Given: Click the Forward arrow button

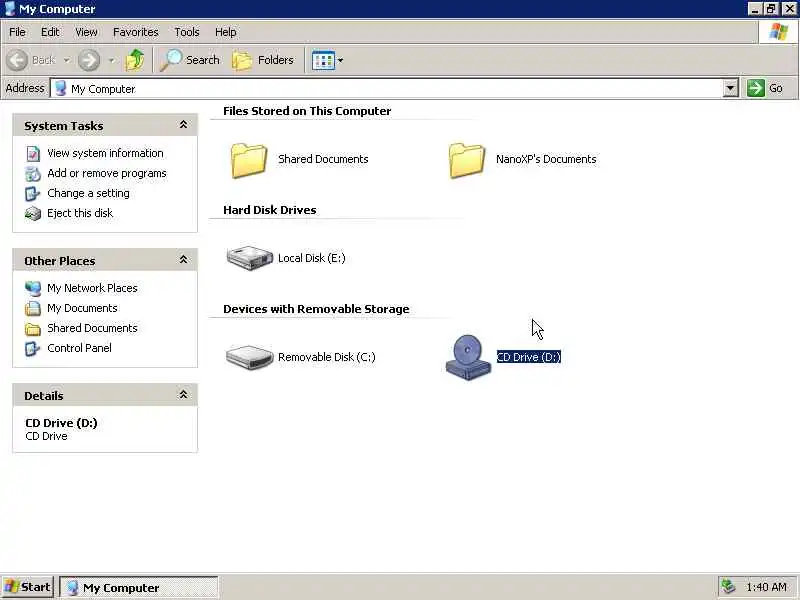Looking at the screenshot, I should pos(89,60).
